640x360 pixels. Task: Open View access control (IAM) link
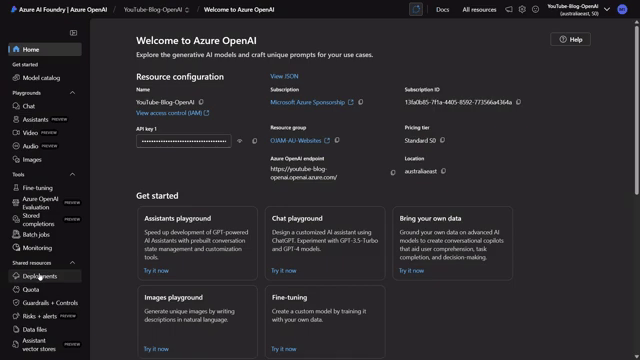[172, 113]
